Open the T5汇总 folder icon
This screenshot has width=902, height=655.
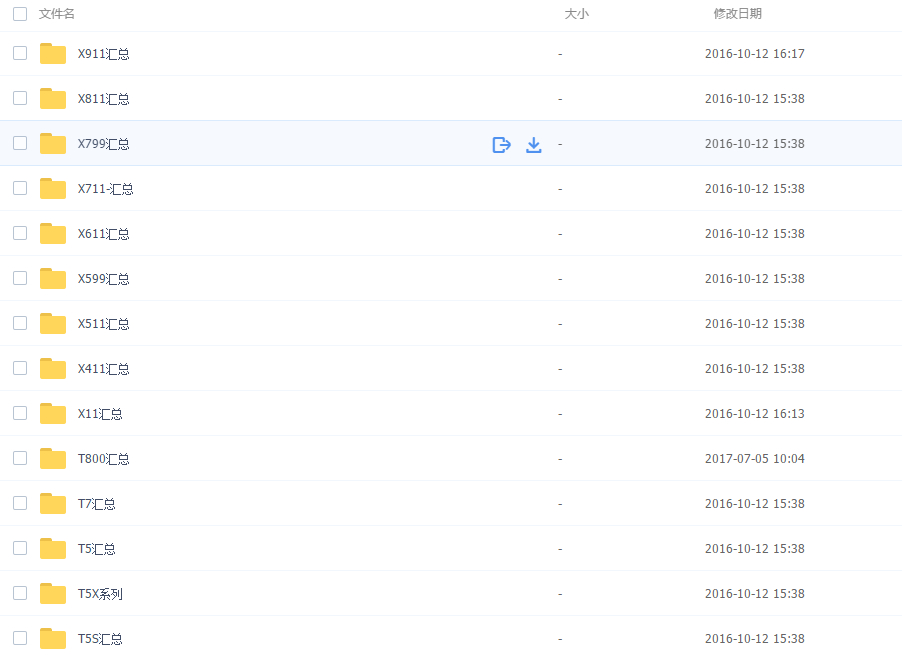[53, 549]
